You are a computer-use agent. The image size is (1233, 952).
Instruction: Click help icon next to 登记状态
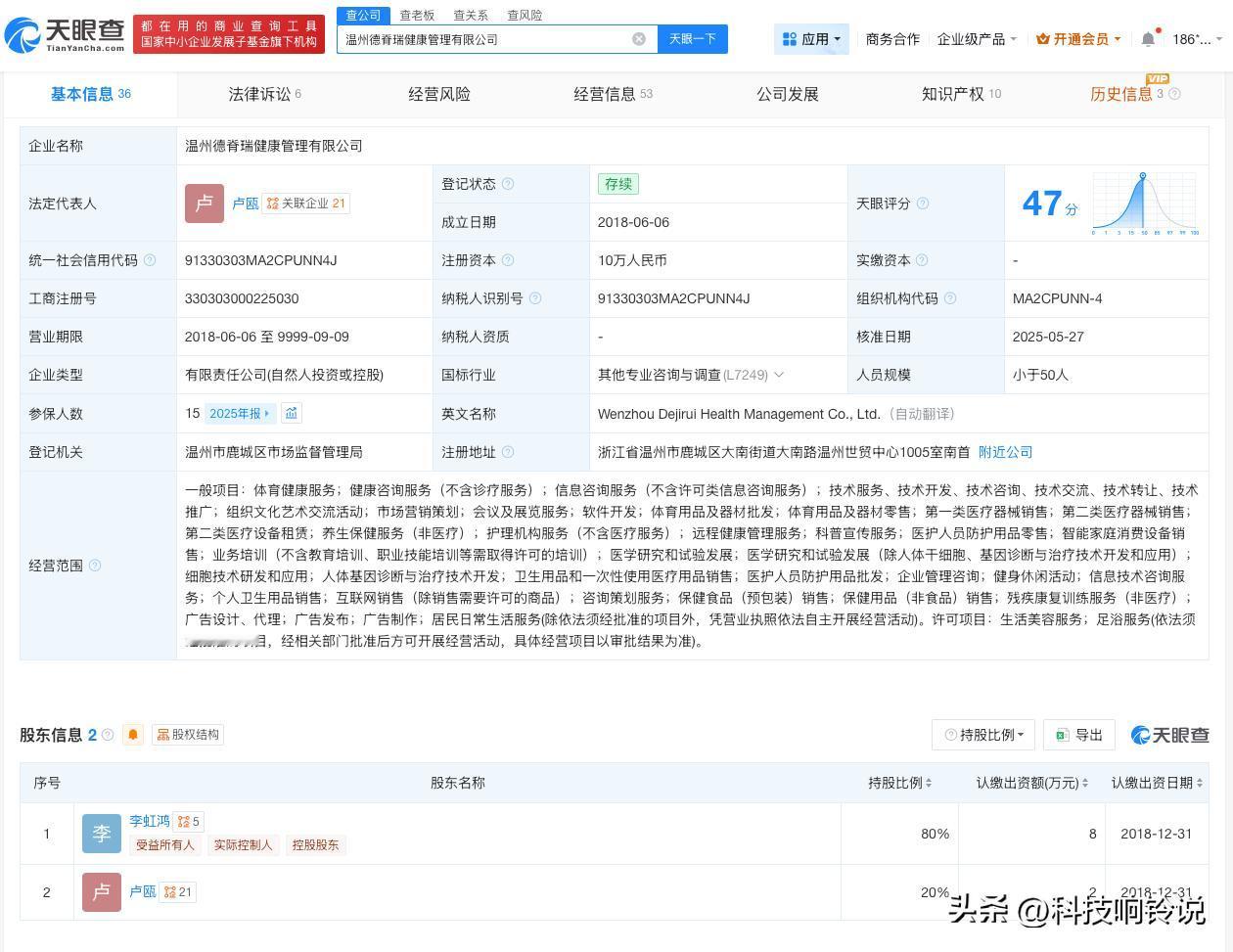tap(507, 184)
